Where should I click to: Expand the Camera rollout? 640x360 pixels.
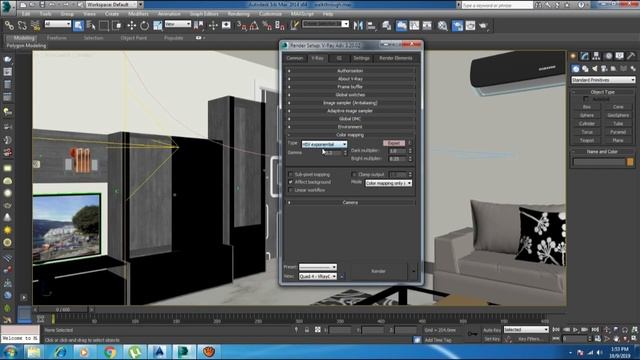[x=350, y=202]
